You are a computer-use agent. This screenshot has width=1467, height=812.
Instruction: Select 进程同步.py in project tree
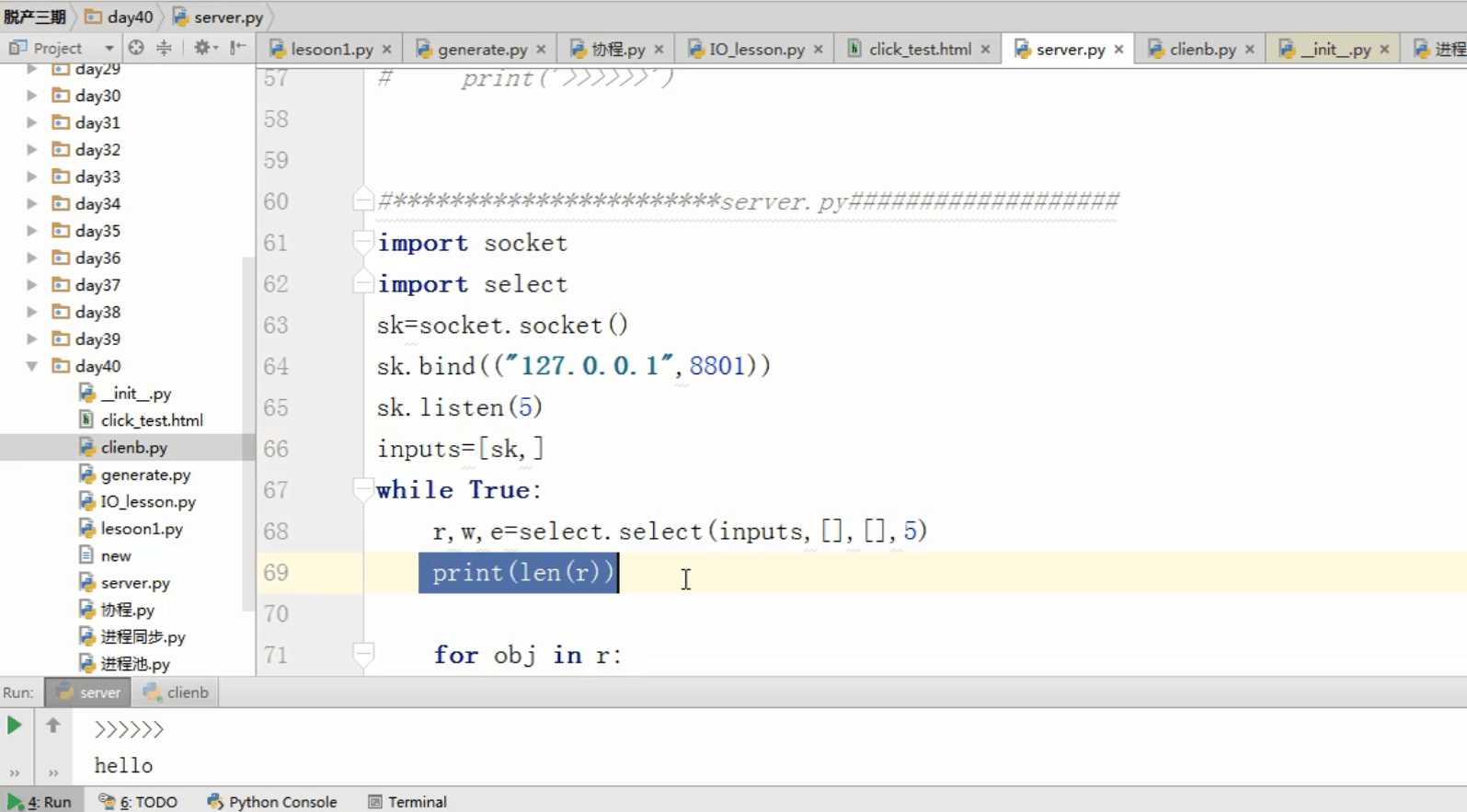coord(132,637)
